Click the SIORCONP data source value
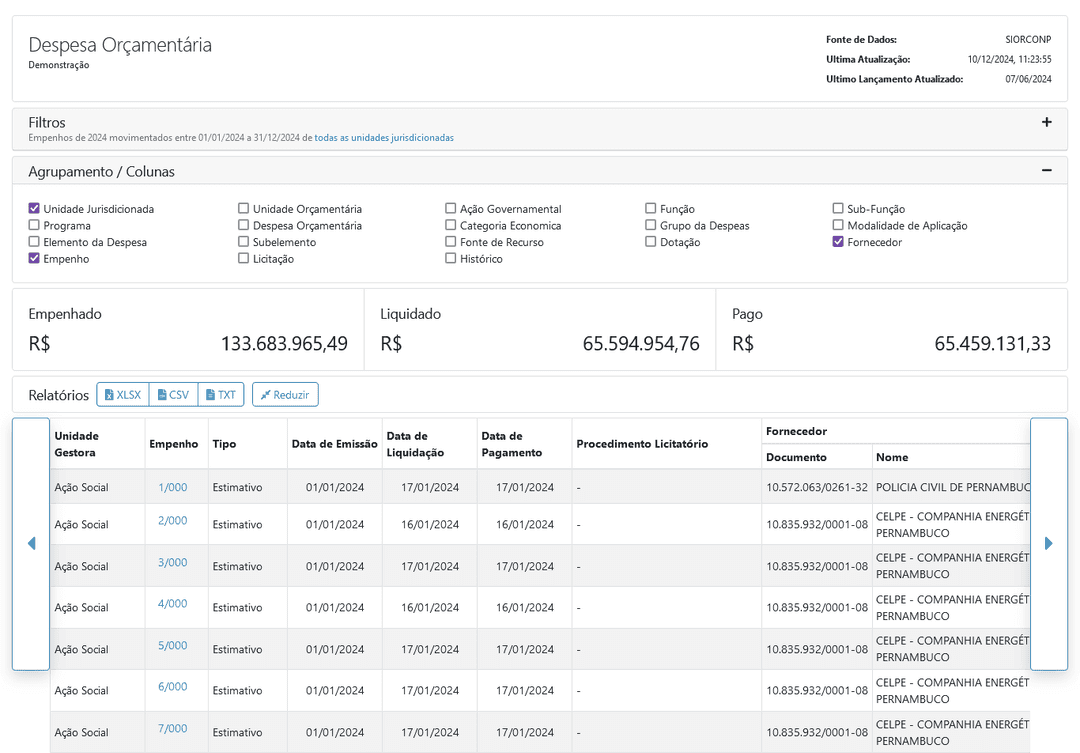Screen dimensions: 1080x753 pos(1028,39)
